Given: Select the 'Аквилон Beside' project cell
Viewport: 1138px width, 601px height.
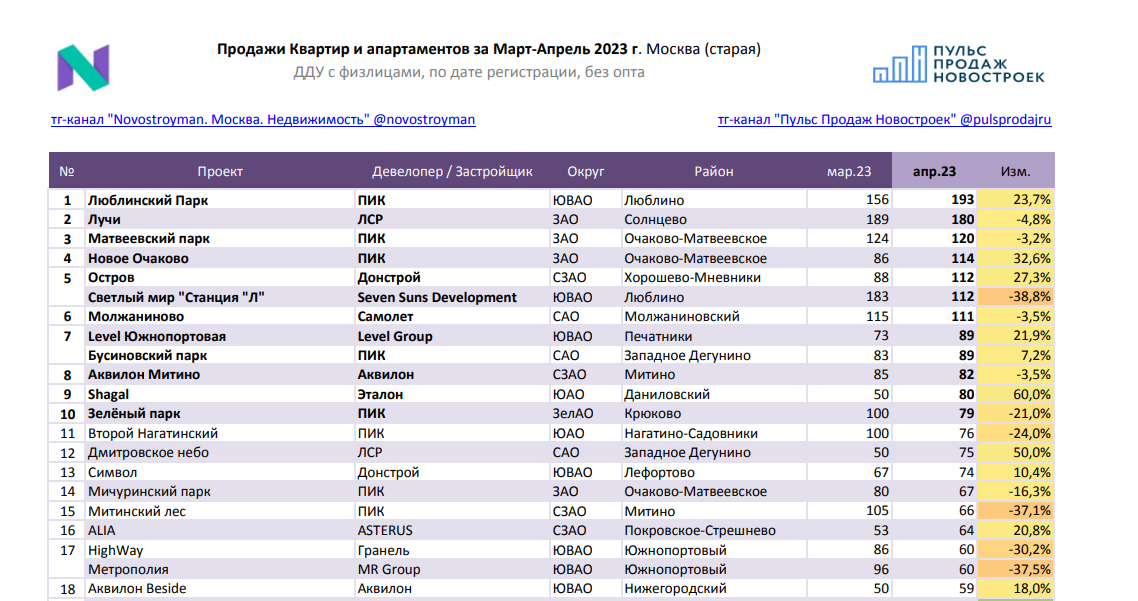Looking at the screenshot, I should [x=220, y=589].
